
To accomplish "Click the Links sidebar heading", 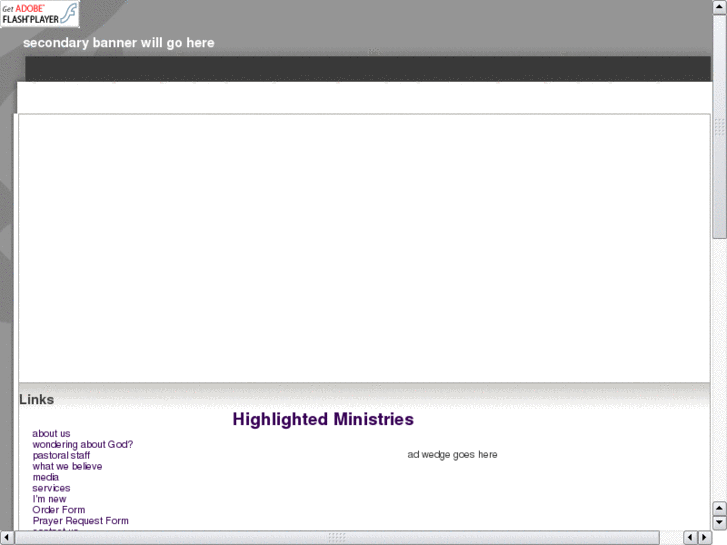I will 37,399.
